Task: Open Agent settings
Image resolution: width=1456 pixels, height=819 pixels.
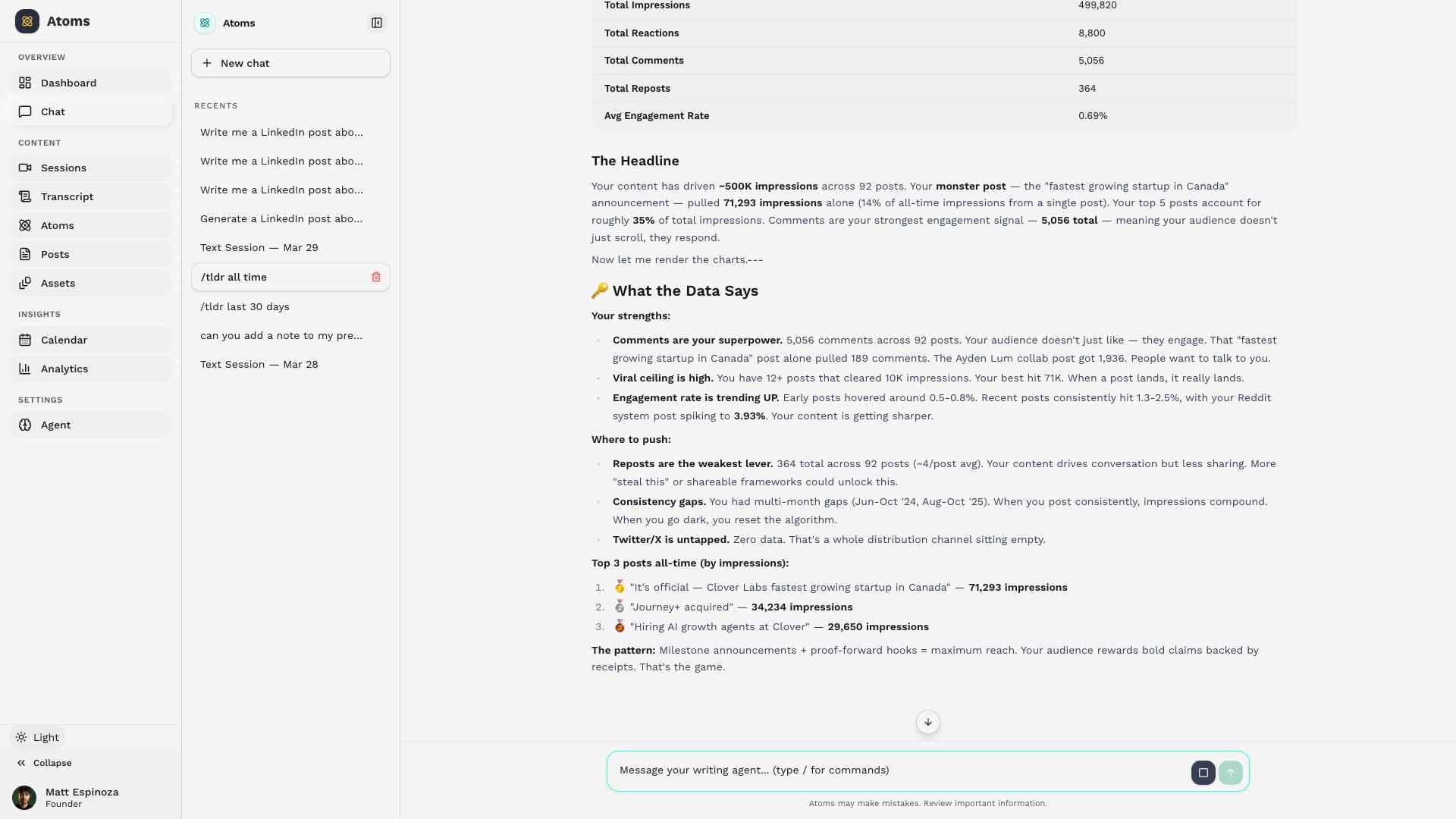Action: 55,425
